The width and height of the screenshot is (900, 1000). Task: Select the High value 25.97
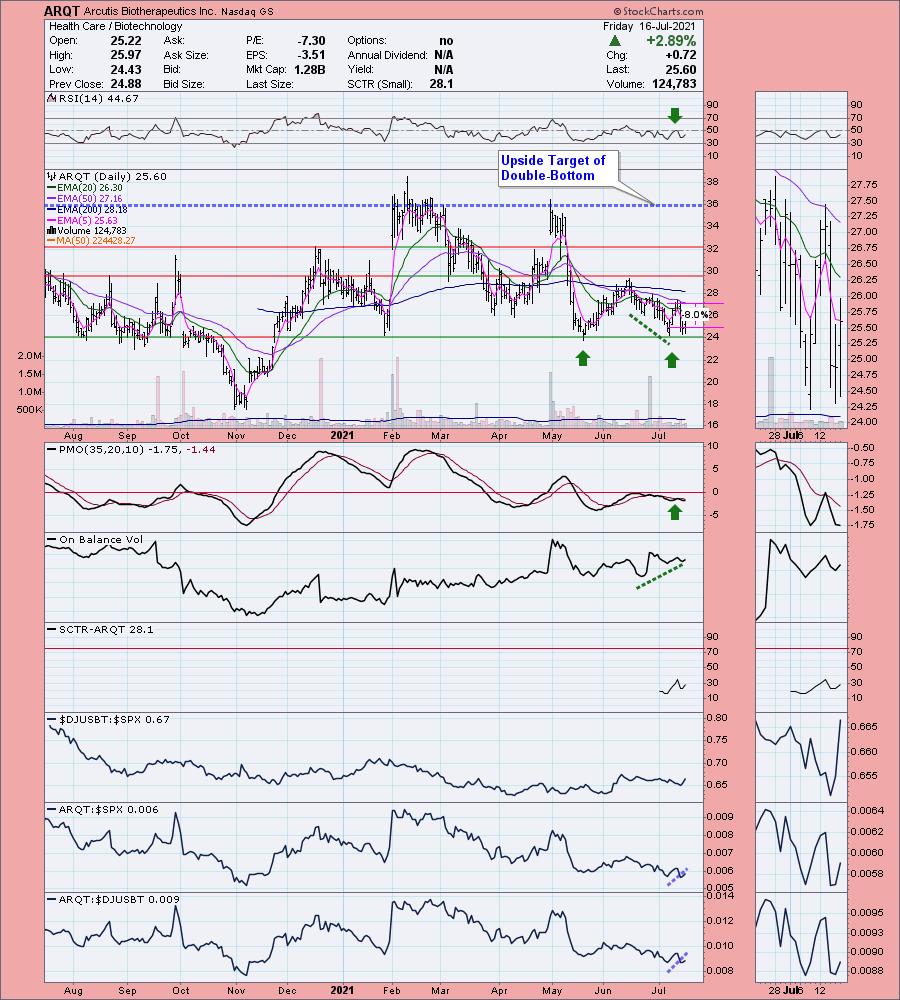tap(126, 55)
